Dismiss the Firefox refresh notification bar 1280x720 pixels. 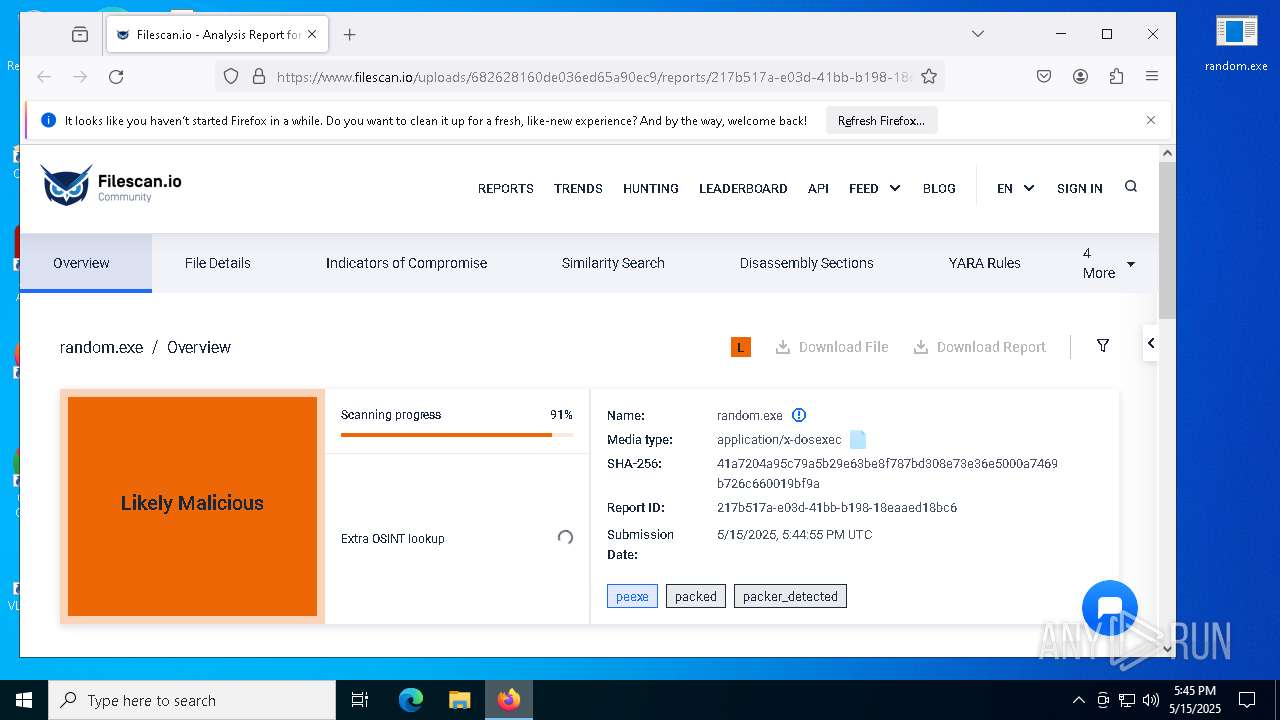(x=1151, y=120)
